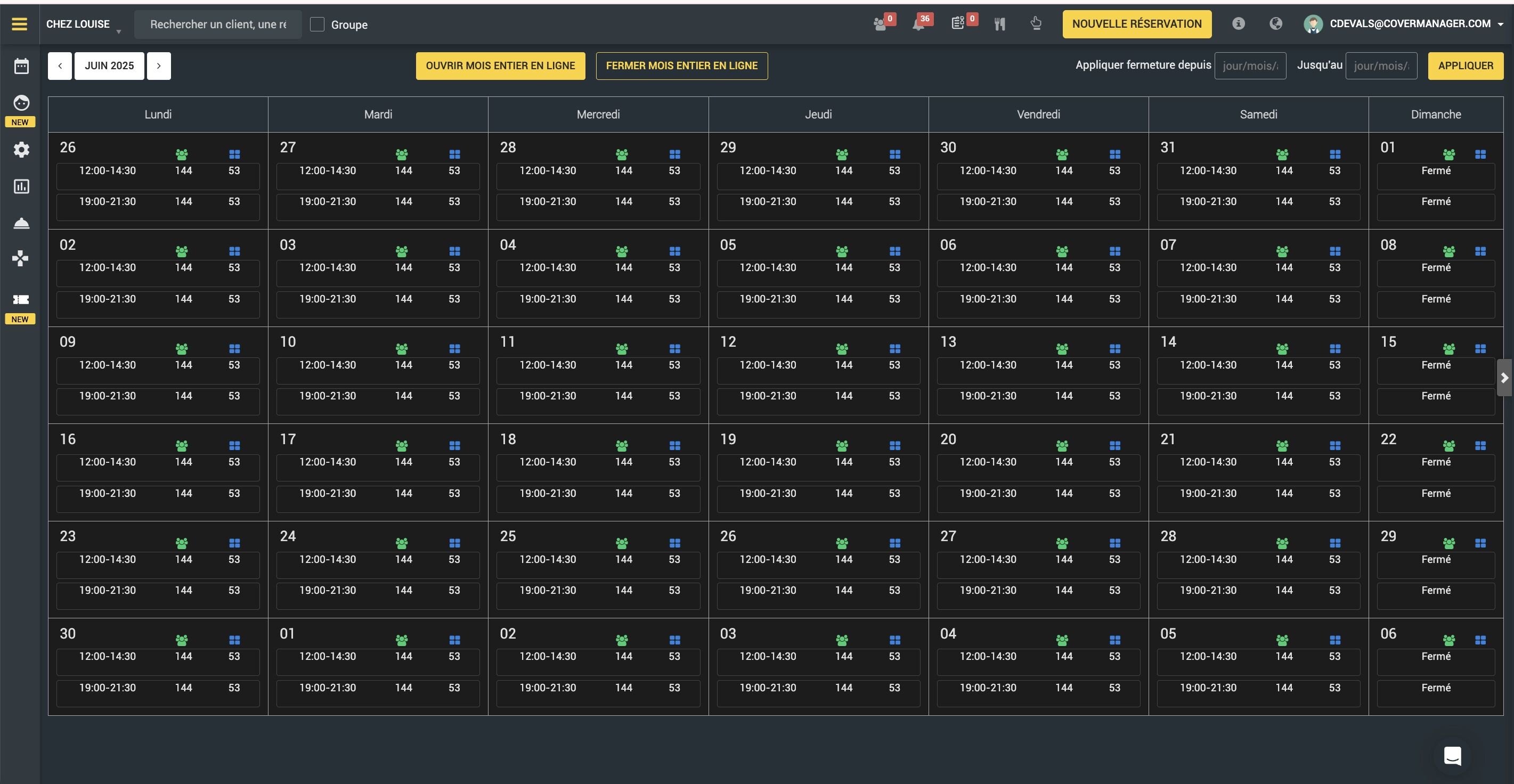Open the info icon in top bar
The width and height of the screenshot is (1514, 784).
1239,23
